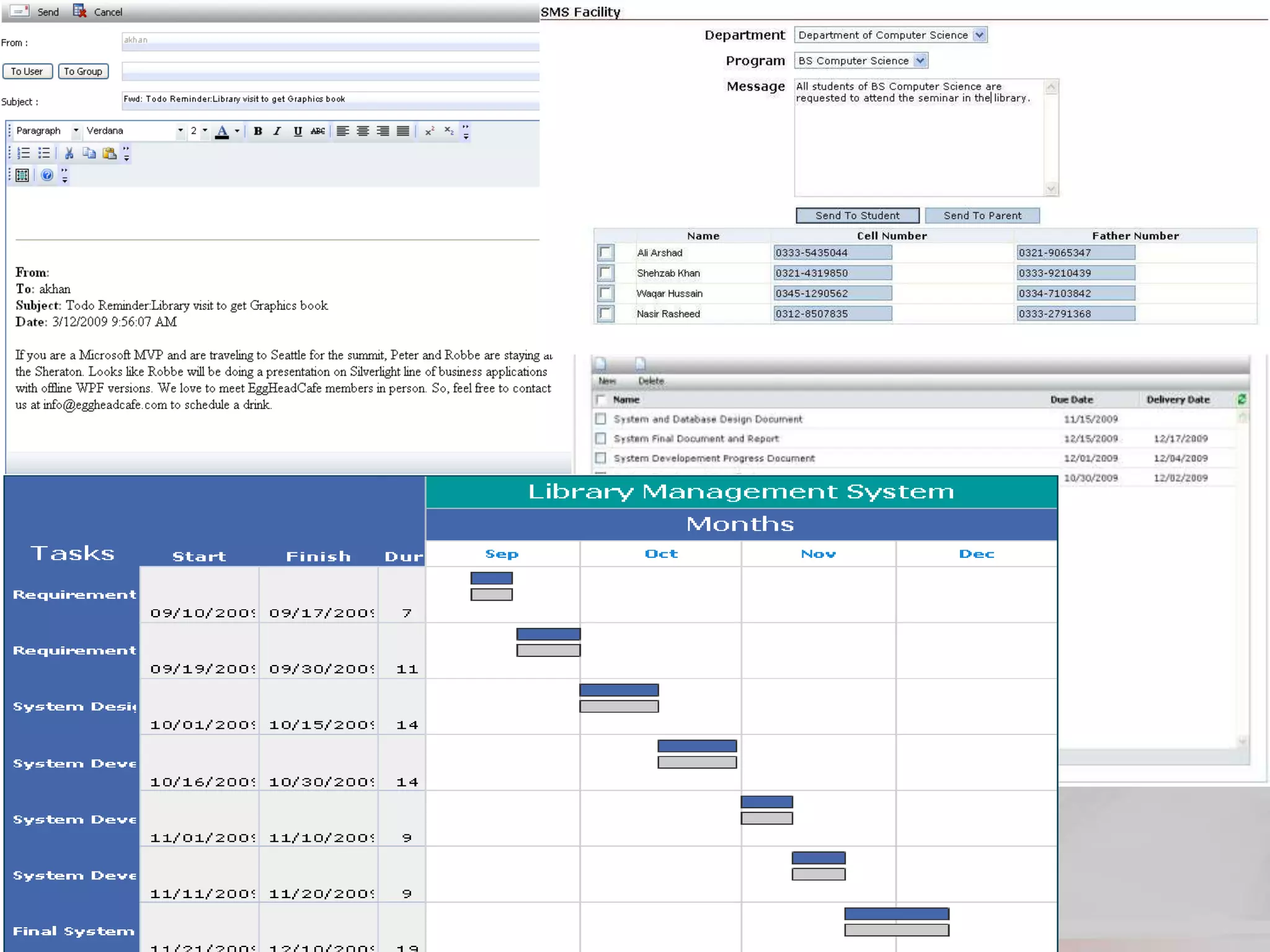Open the editor help icon
The width and height of the screenshot is (1270, 952).
[47, 175]
